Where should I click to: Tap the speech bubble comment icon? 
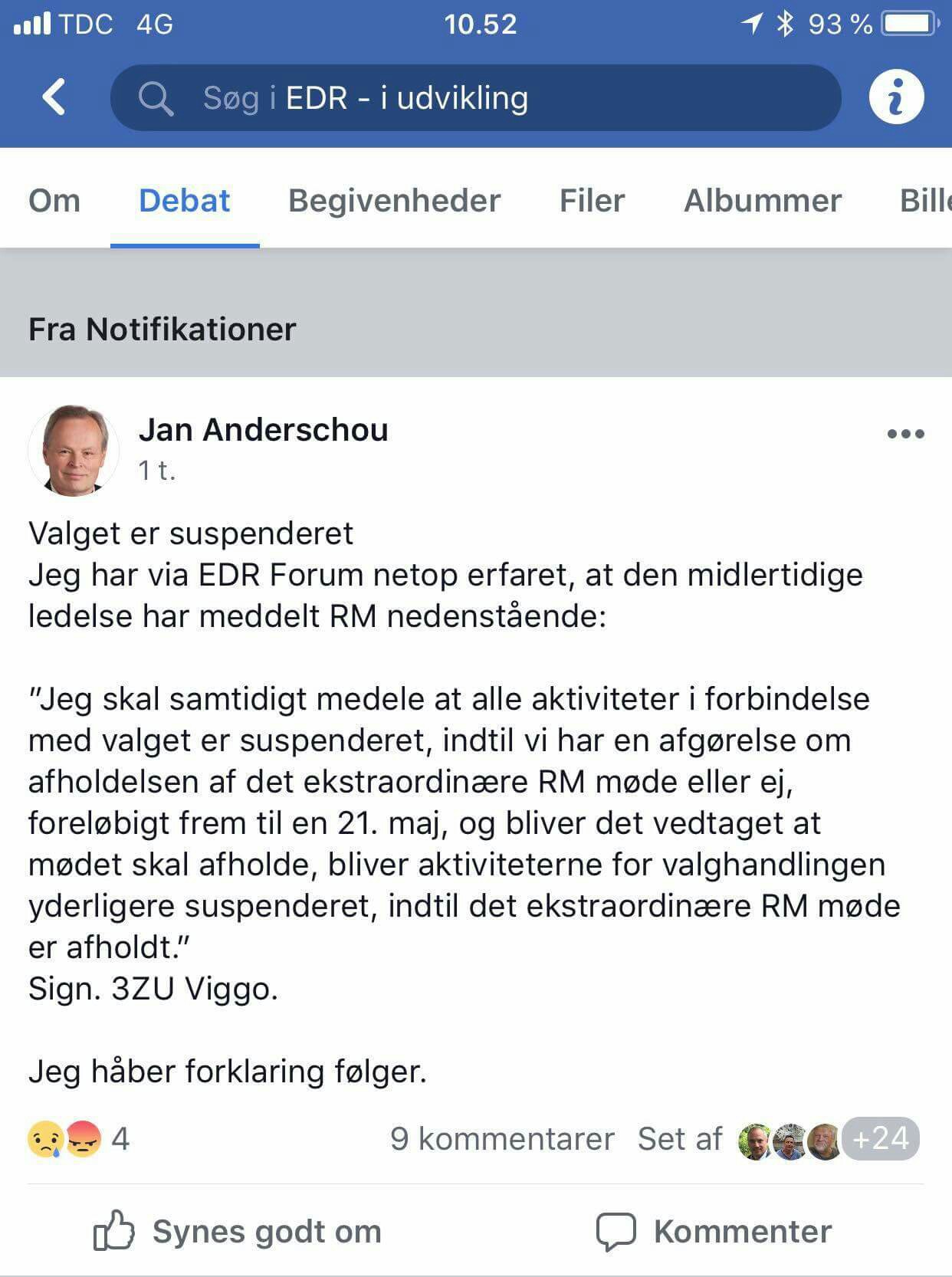[616, 1231]
